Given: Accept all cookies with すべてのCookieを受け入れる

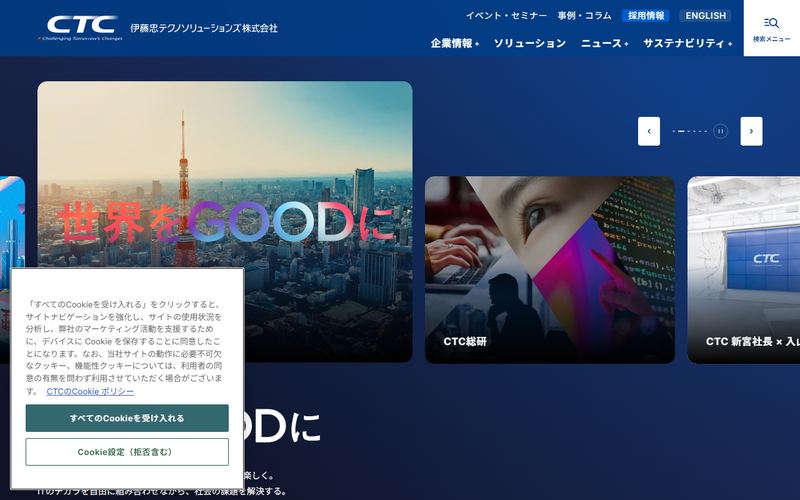Looking at the screenshot, I should click(x=127, y=418).
